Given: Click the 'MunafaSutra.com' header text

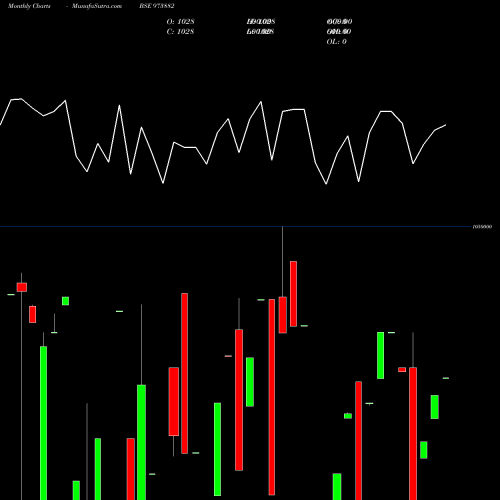Looking at the screenshot, I should pyautogui.click(x=97, y=6).
